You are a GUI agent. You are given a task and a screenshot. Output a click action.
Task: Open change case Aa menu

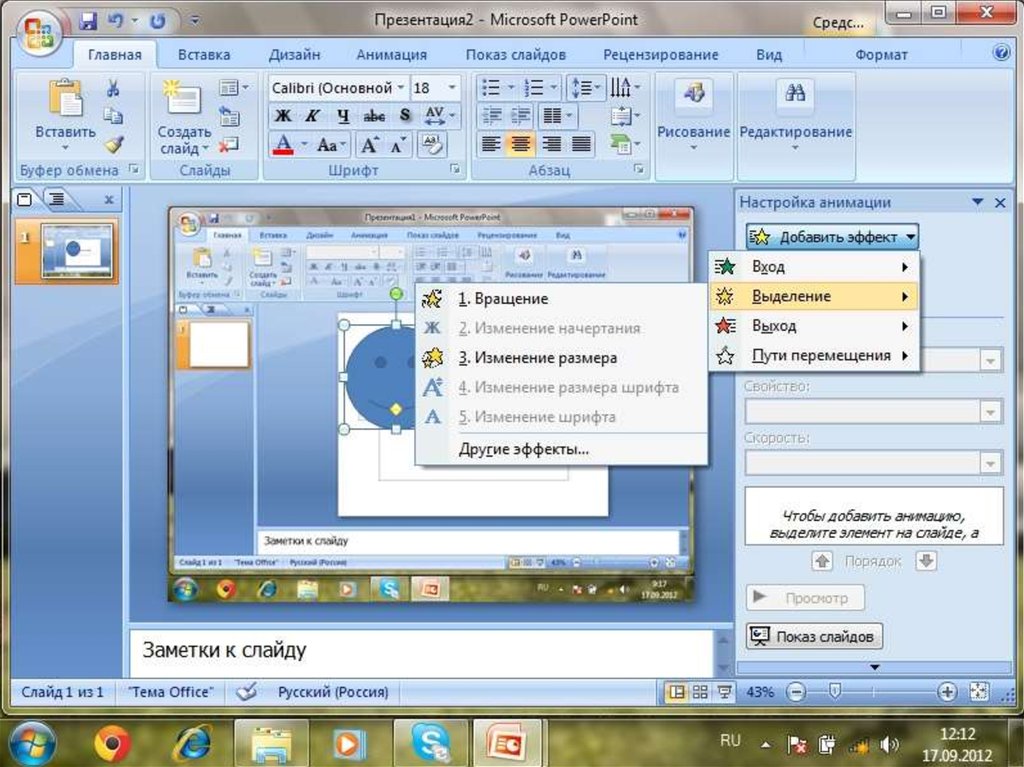[x=330, y=144]
